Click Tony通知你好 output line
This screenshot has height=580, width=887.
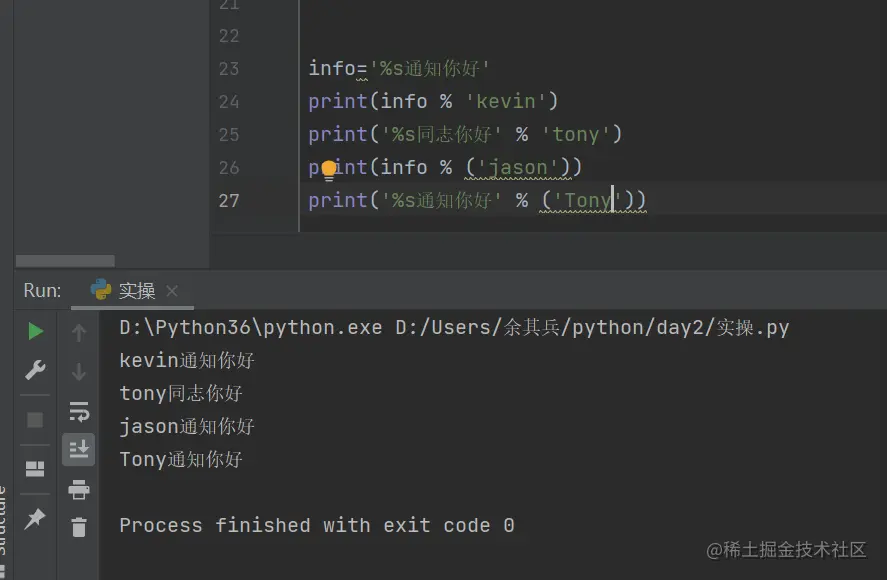pos(181,459)
